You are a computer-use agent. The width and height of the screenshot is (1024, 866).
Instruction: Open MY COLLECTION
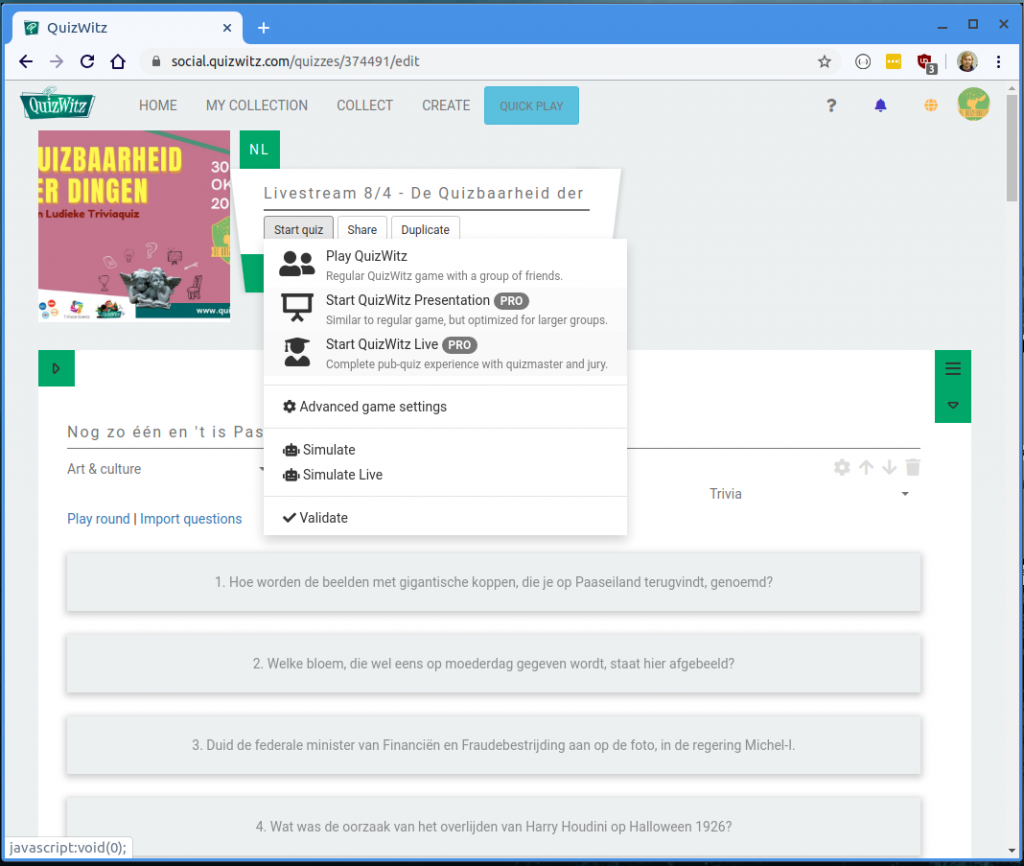[x=257, y=106]
